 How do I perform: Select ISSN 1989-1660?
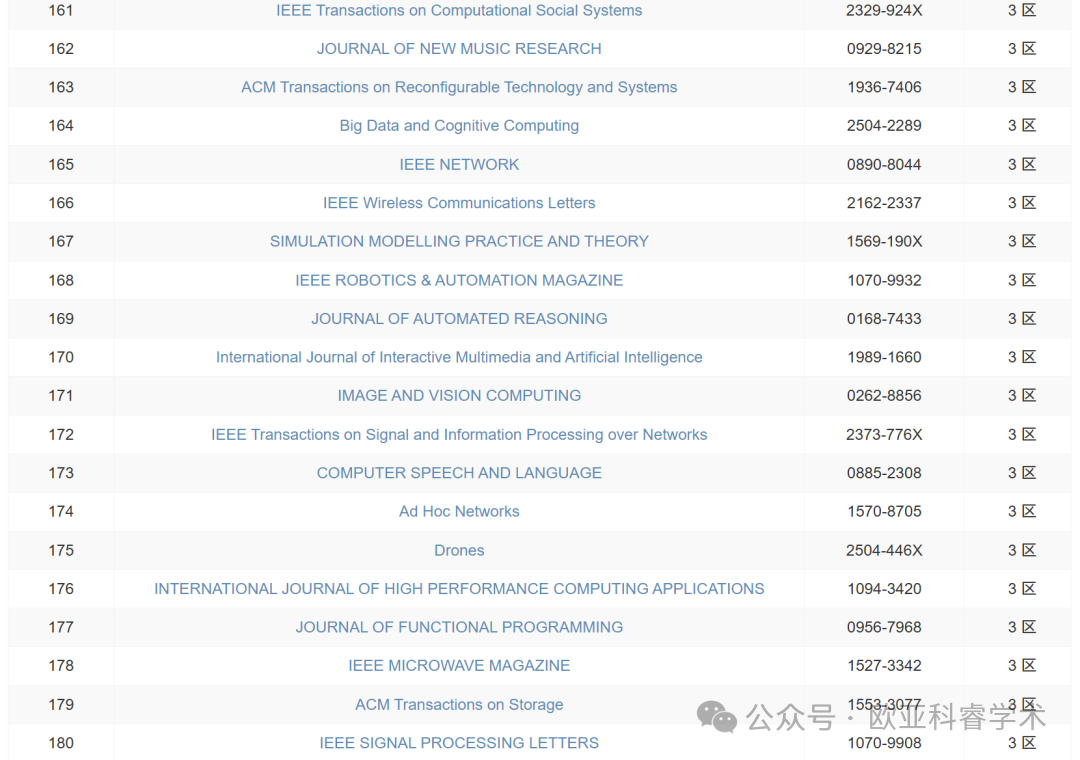click(884, 358)
